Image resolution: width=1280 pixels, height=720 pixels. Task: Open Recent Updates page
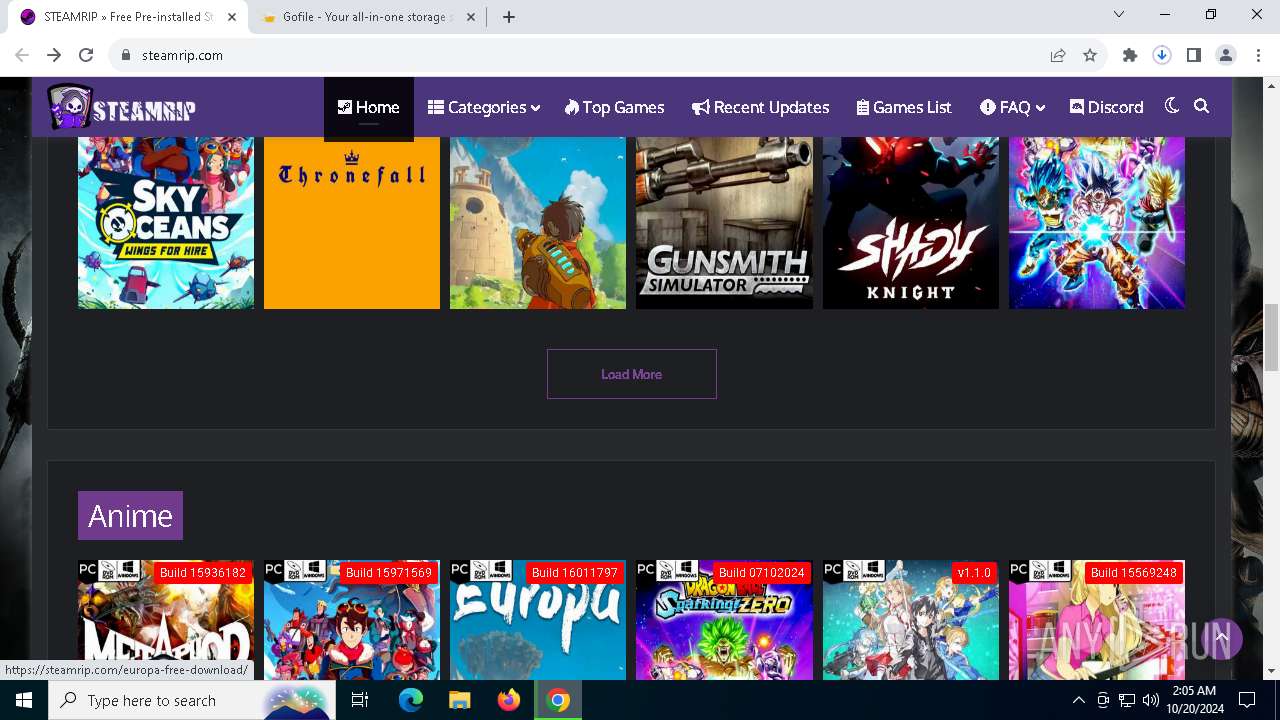click(x=760, y=107)
